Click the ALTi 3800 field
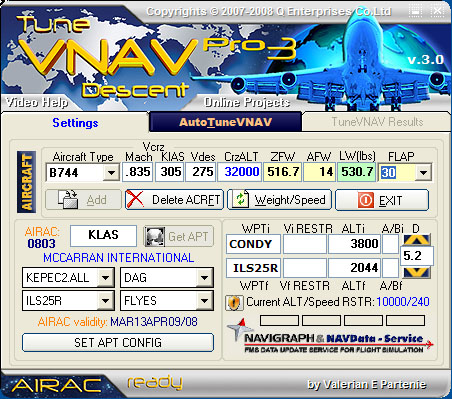 coord(354,244)
